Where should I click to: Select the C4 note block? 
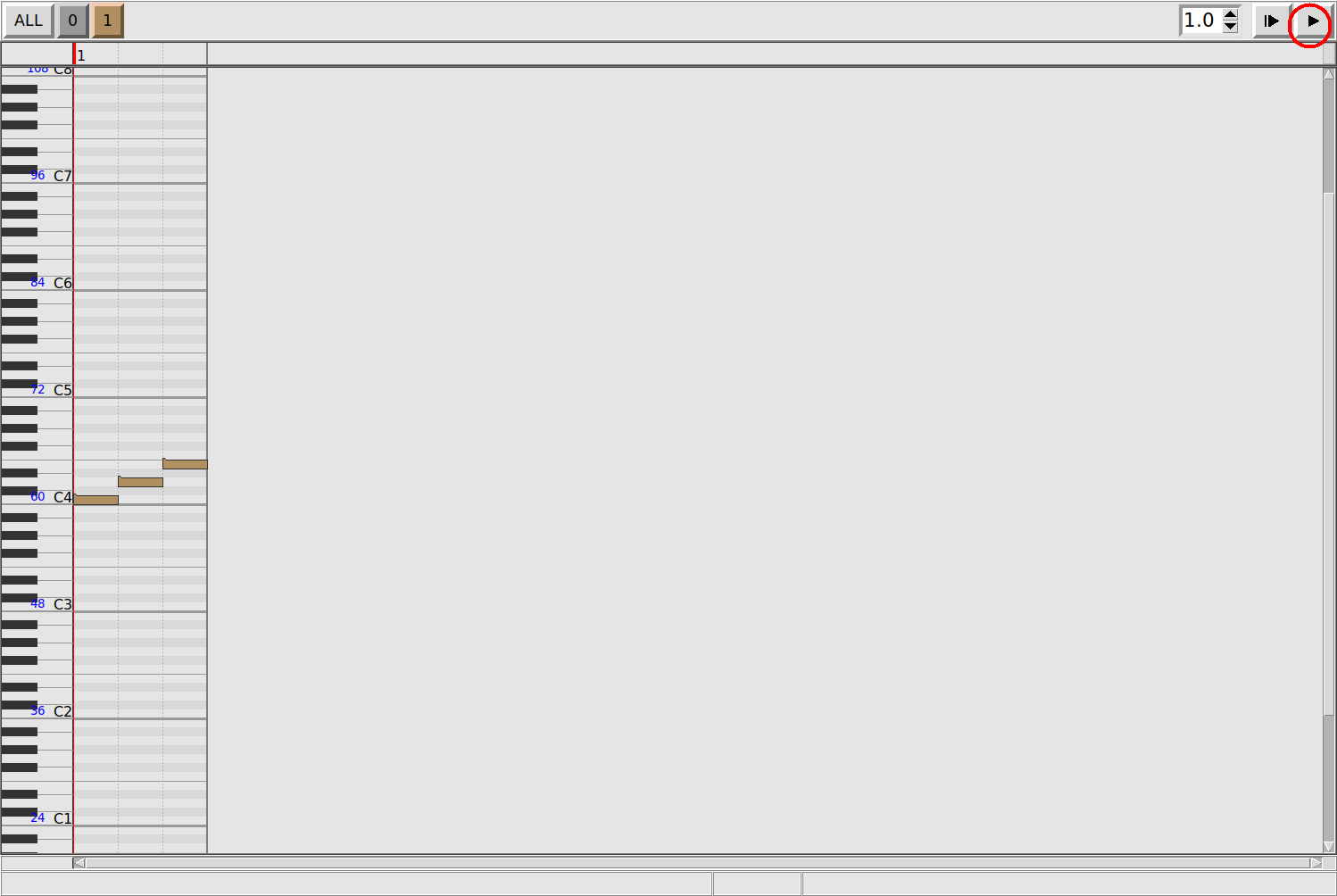(x=95, y=500)
